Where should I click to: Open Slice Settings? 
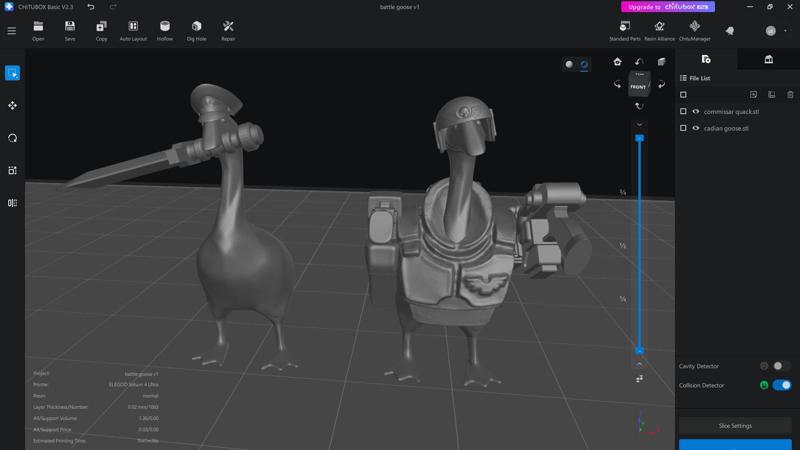click(x=735, y=426)
